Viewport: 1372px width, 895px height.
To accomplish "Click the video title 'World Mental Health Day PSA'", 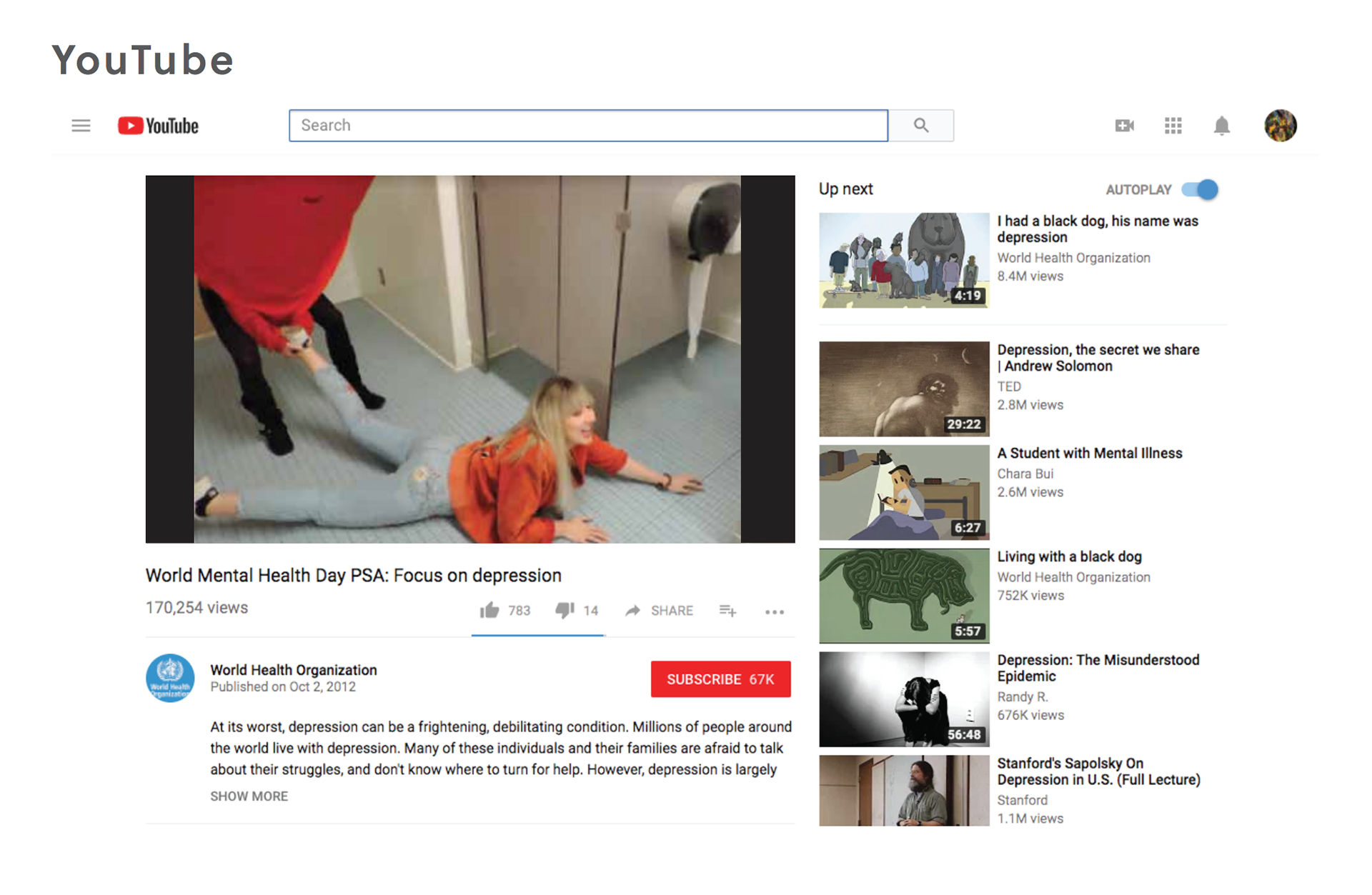I will pos(353,576).
